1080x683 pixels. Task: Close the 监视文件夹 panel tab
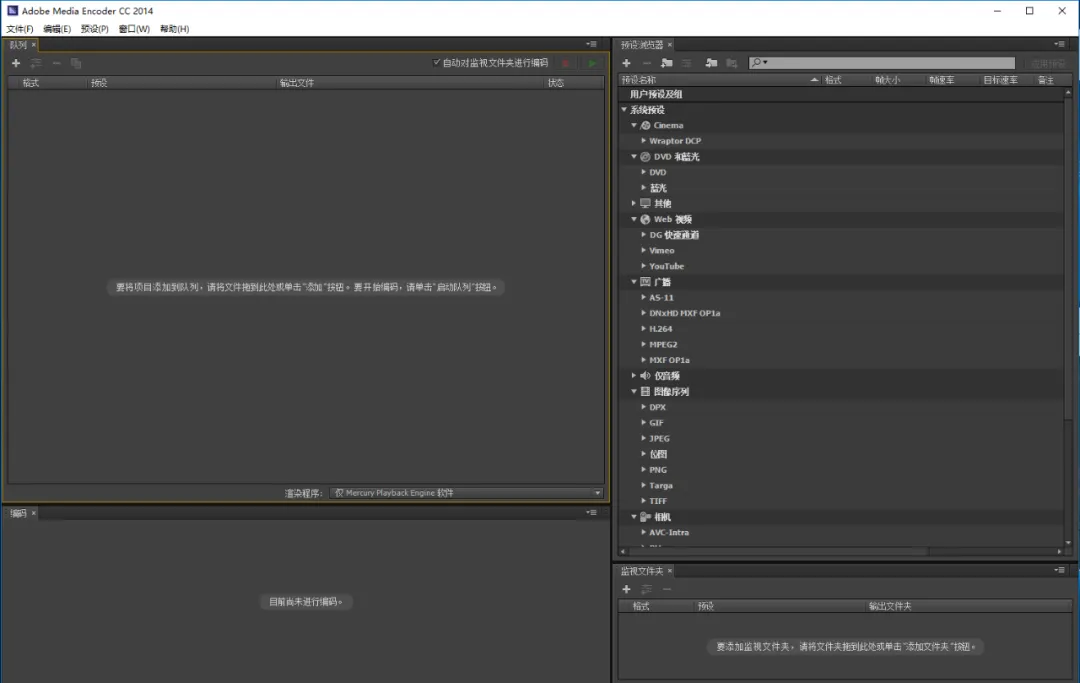(669, 571)
